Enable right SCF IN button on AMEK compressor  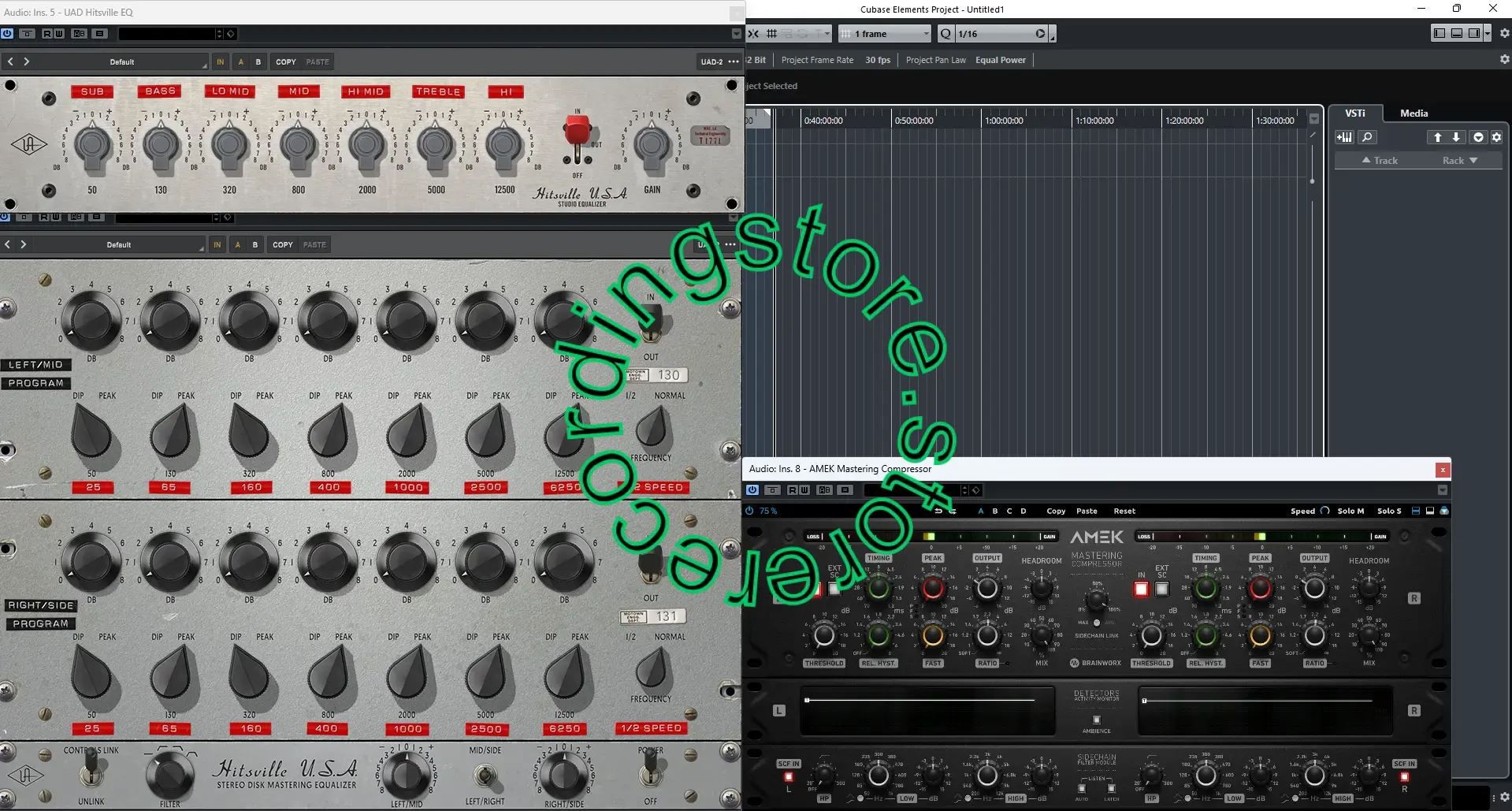pos(1404,777)
